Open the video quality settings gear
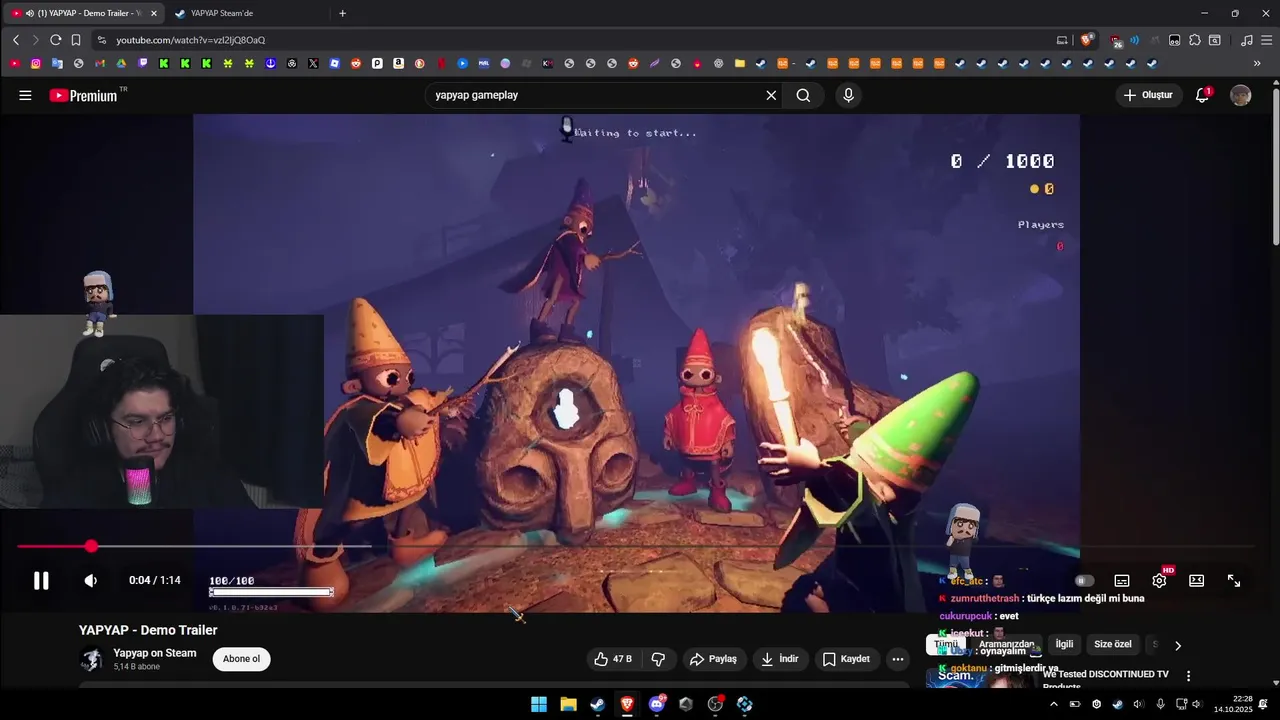Screen dimensions: 1280x720 point(1159,581)
